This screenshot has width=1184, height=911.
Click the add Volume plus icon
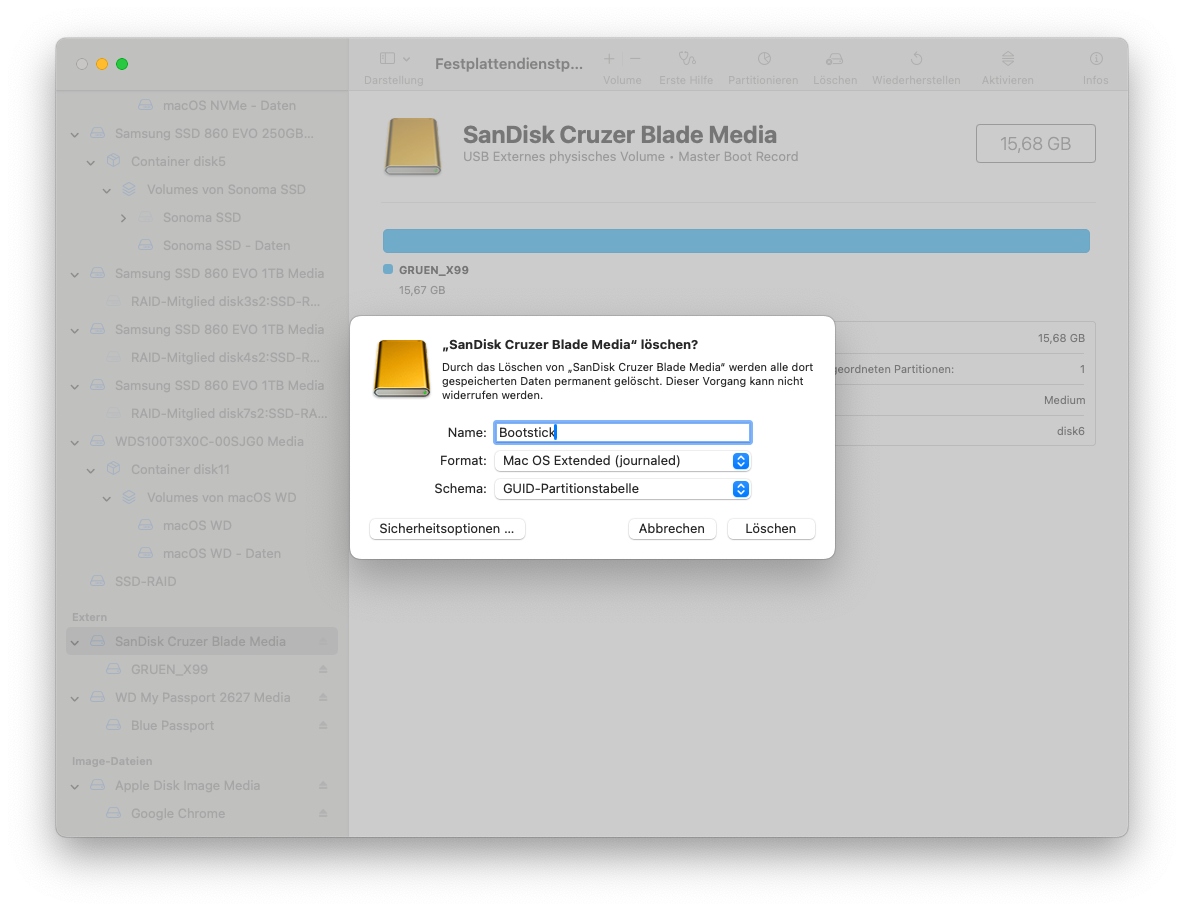tap(609, 59)
